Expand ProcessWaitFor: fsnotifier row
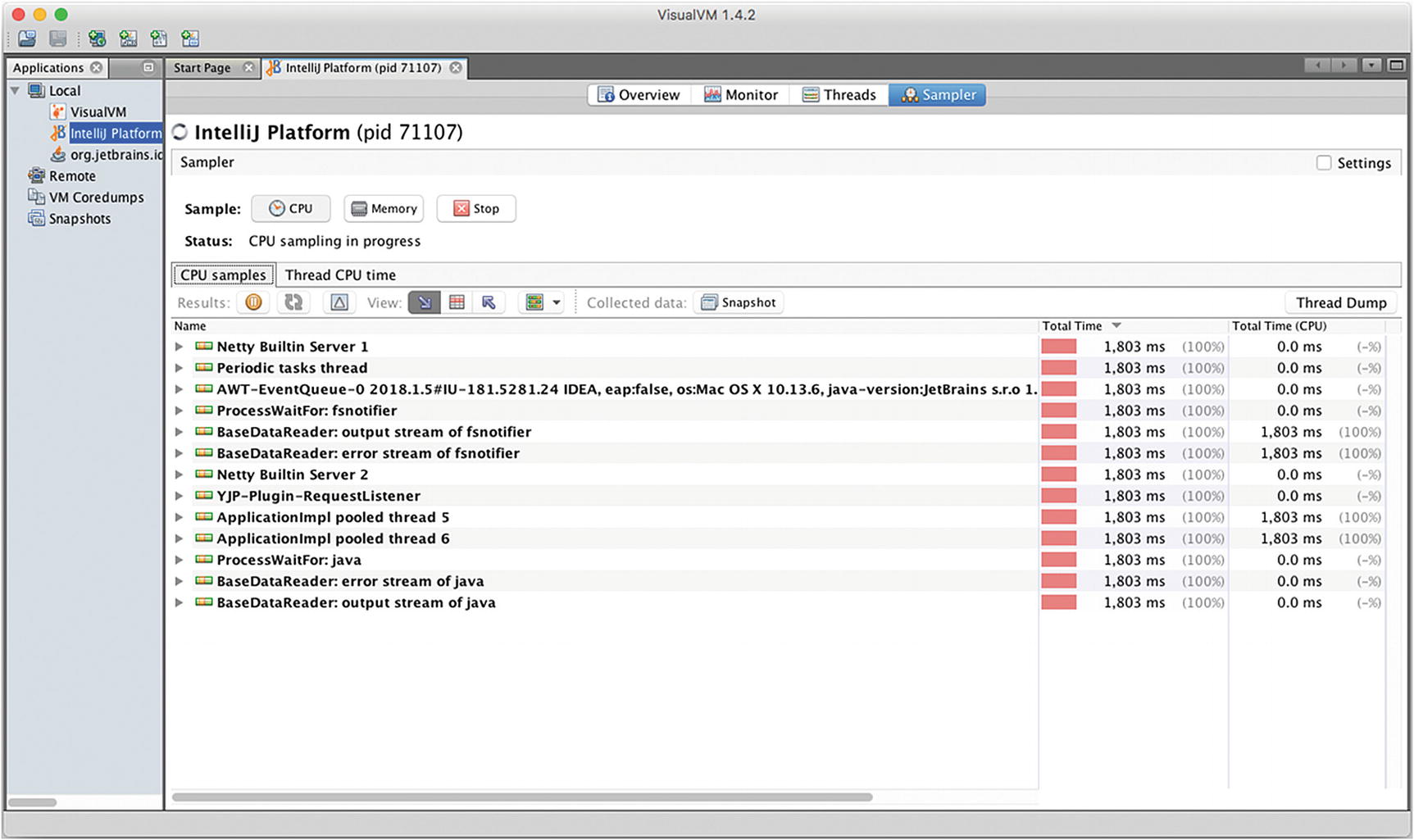This screenshot has height=840, width=1414. pos(179,411)
